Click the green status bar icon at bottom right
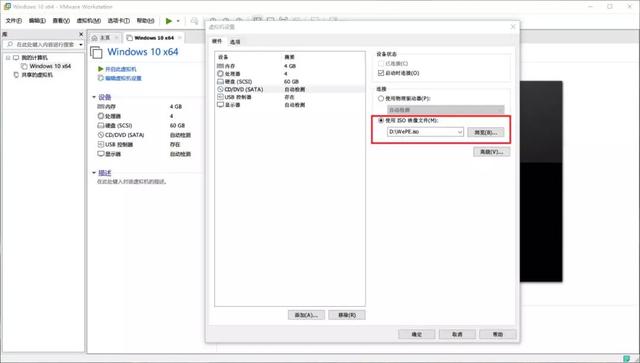 pyautogui.click(x=627, y=359)
